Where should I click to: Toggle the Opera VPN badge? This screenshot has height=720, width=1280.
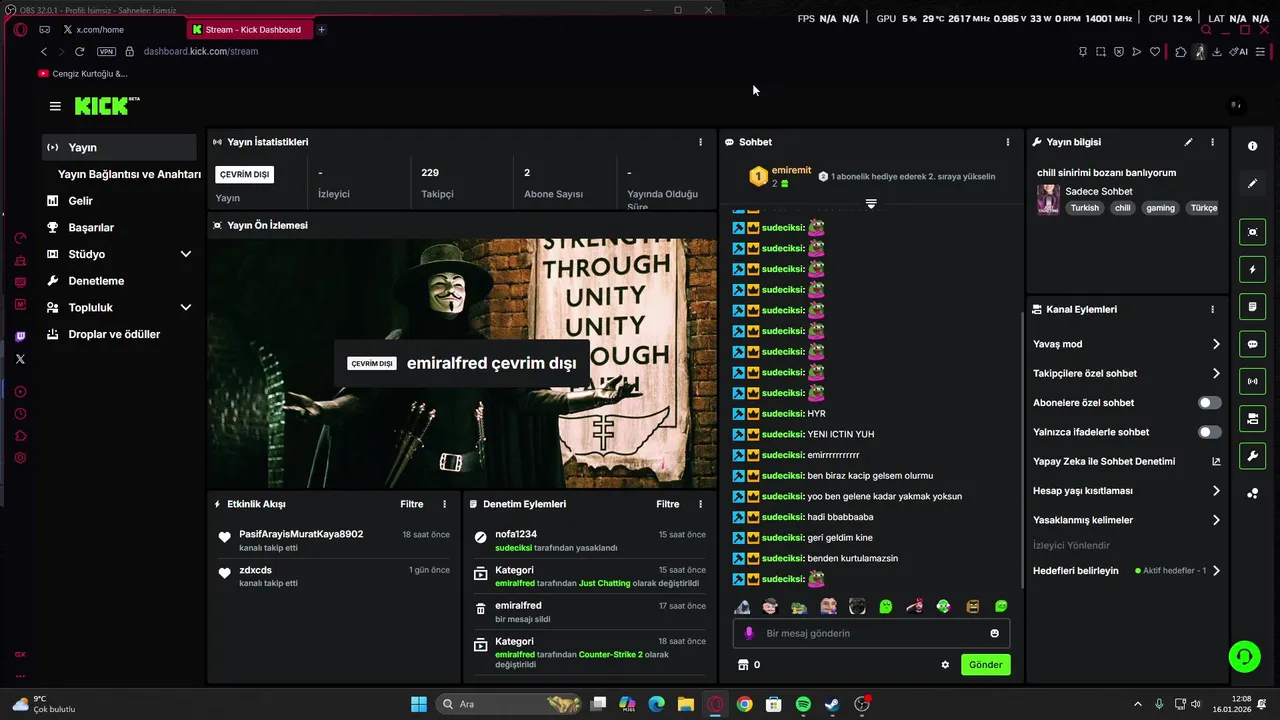point(106,52)
